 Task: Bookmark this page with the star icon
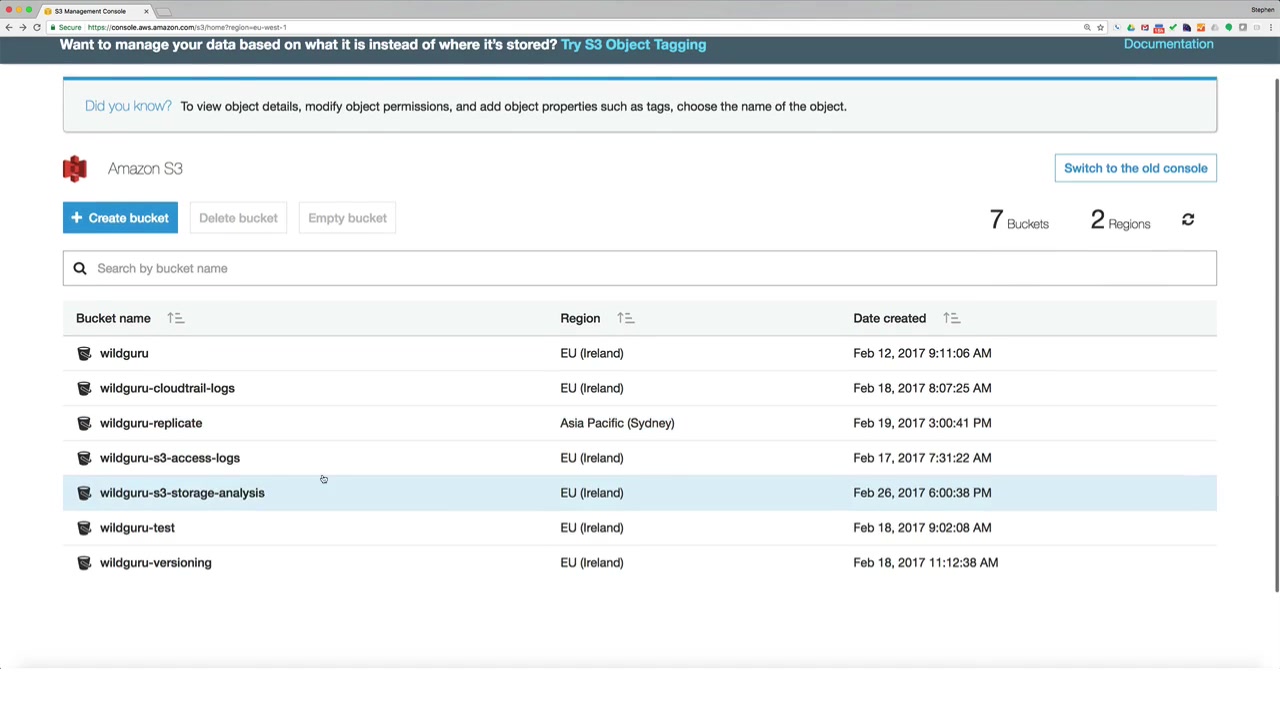(1100, 27)
